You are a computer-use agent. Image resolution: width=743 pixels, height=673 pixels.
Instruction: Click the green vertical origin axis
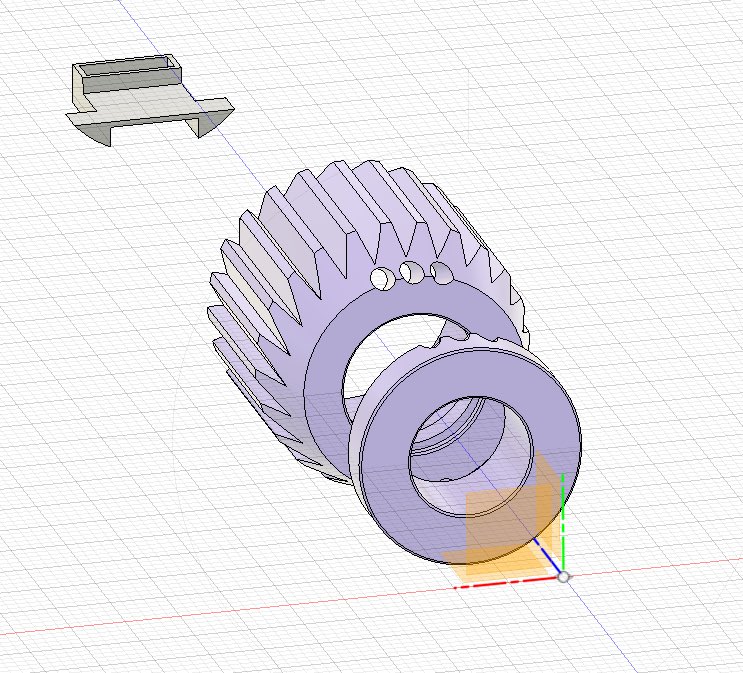coord(562,522)
